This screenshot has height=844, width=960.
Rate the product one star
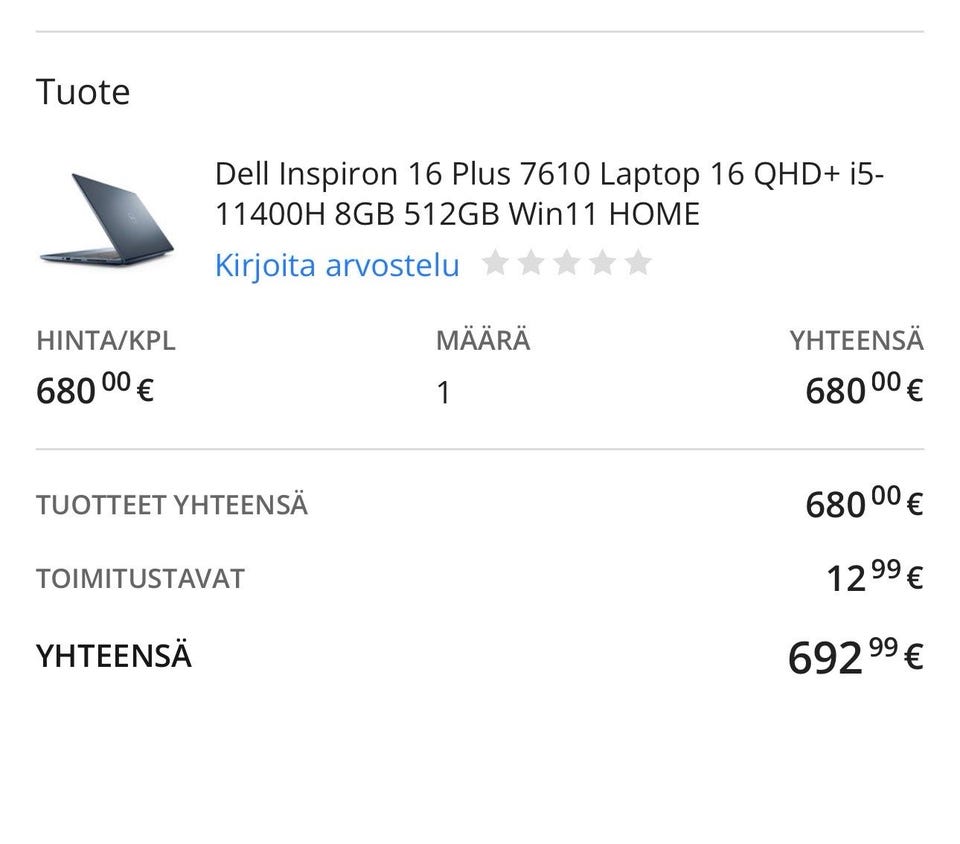click(x=494, y=264)
